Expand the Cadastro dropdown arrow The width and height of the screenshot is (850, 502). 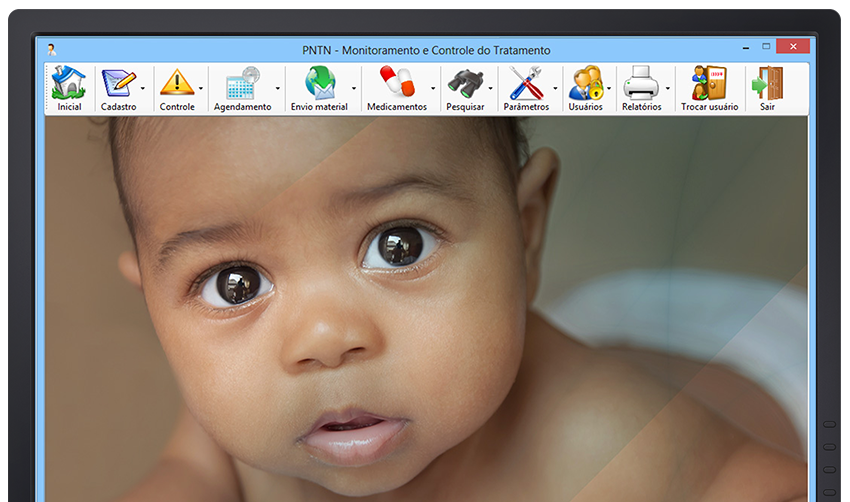coord(143,89)
